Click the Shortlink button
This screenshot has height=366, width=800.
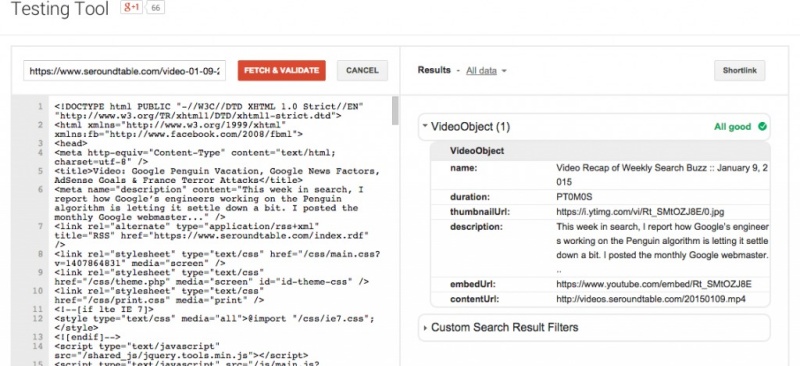[x=739, y=70]
